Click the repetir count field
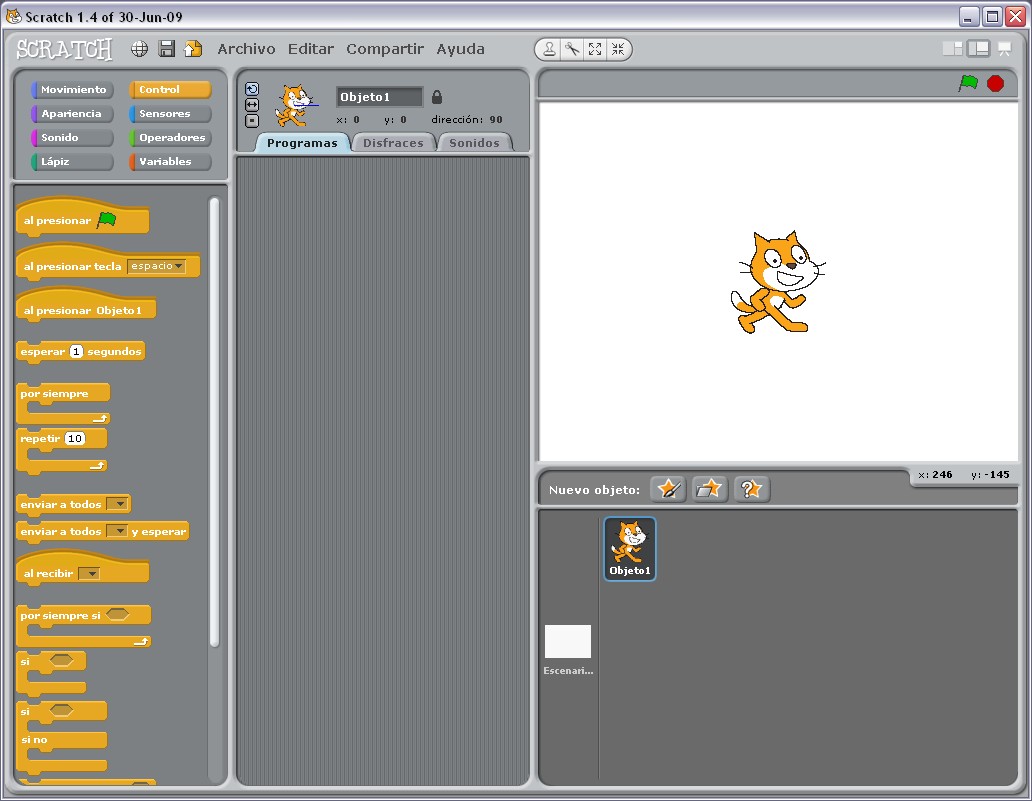Viewport: 1032px width, 801px height. tap(75, 438)
